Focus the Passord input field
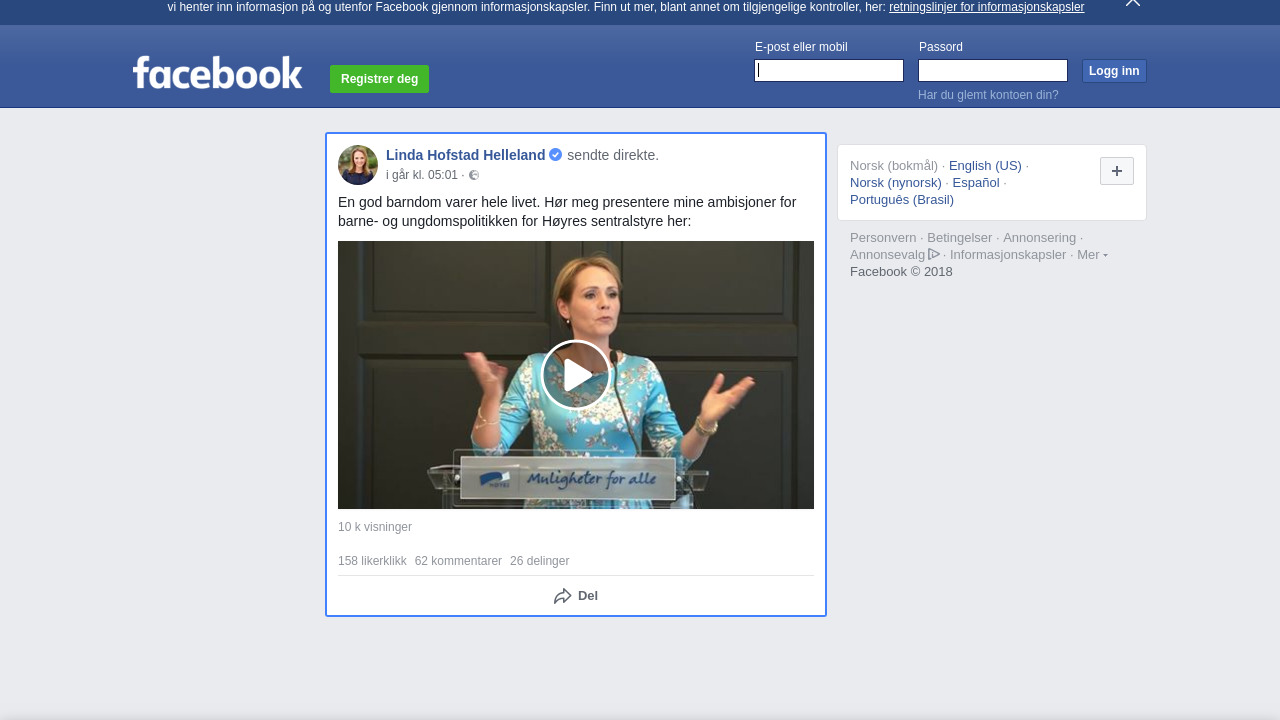The image size is (1280, 720). click(x=993, y=70)
